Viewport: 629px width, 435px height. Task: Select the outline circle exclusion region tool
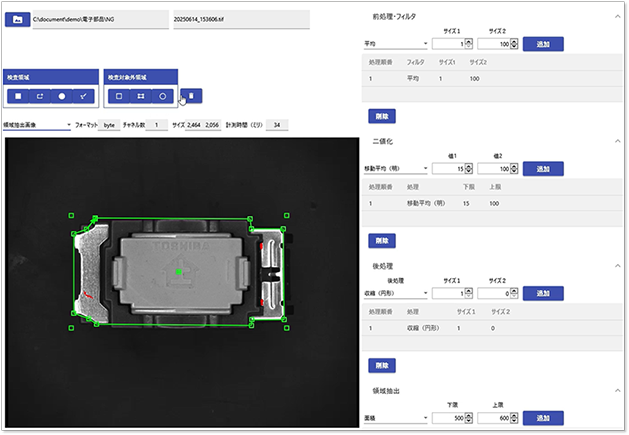pyautogui.click(x=162, y=96)
